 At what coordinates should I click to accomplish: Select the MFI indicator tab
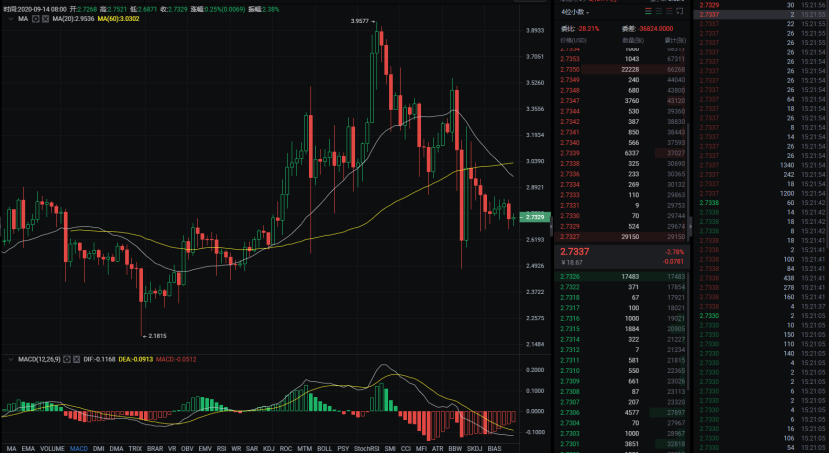click(x=421, y=449)
